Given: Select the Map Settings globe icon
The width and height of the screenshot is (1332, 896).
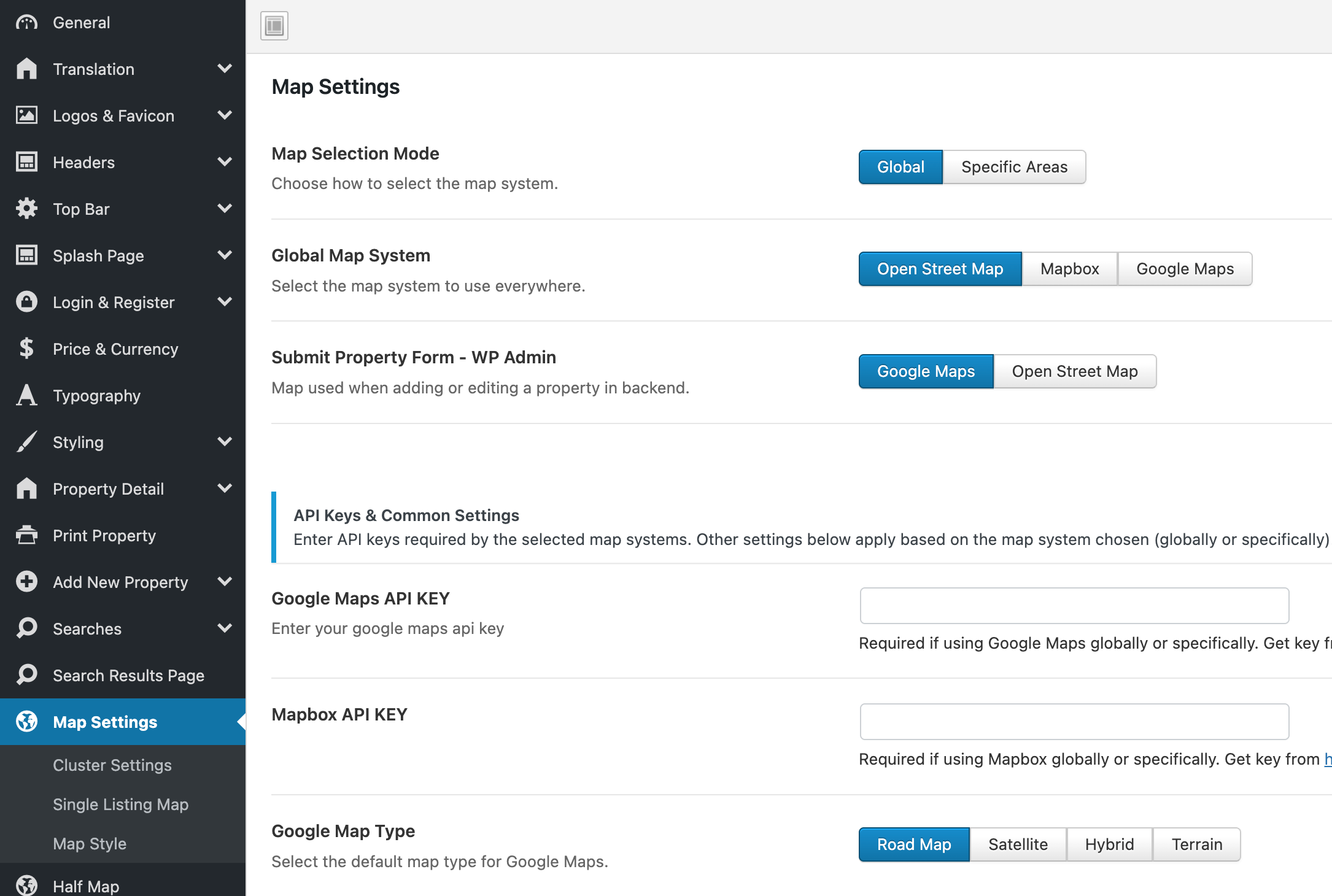Looking at the screenshot, I should tap(26, 722).
